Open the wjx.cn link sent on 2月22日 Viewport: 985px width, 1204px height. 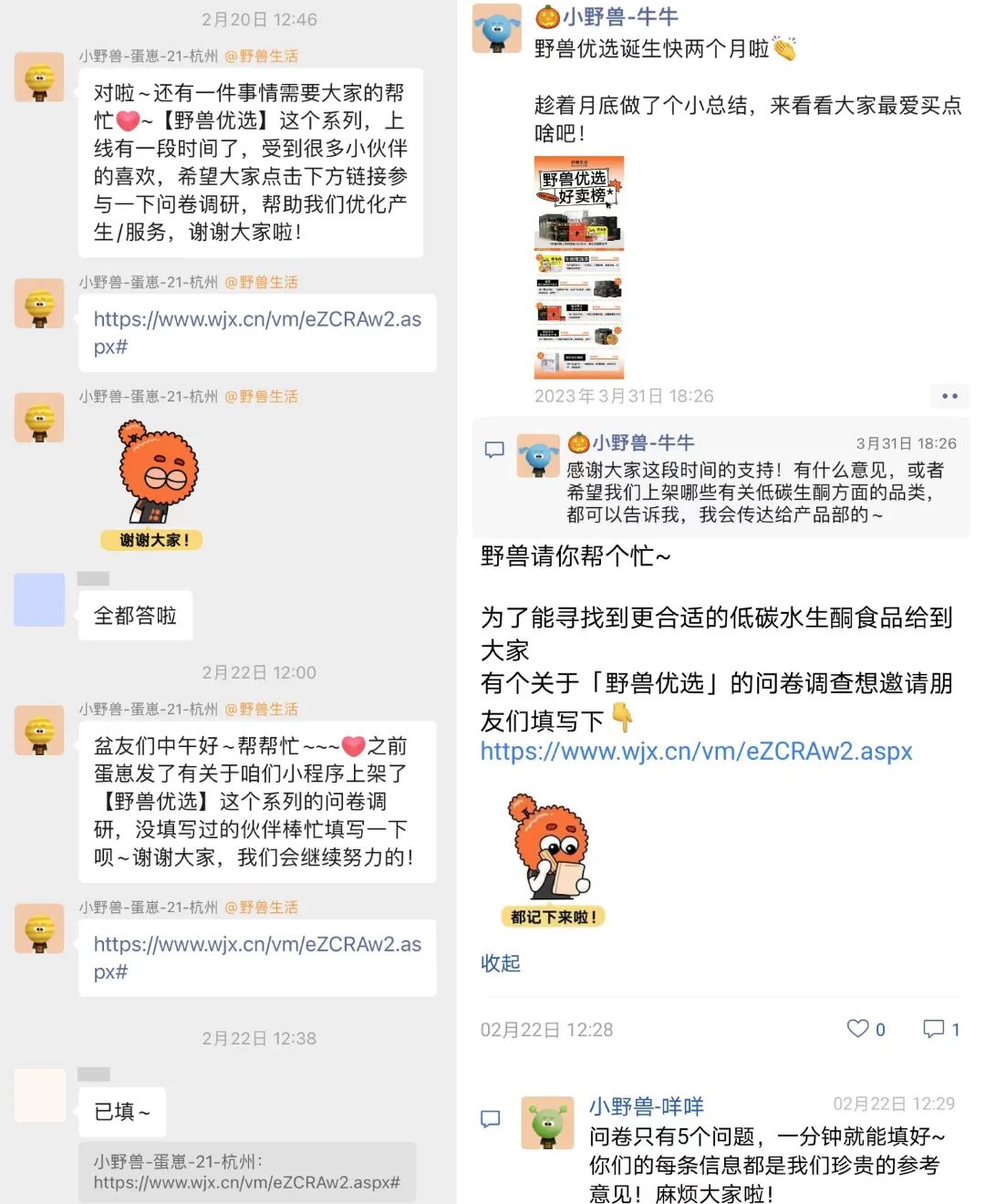tap(257, 958)
